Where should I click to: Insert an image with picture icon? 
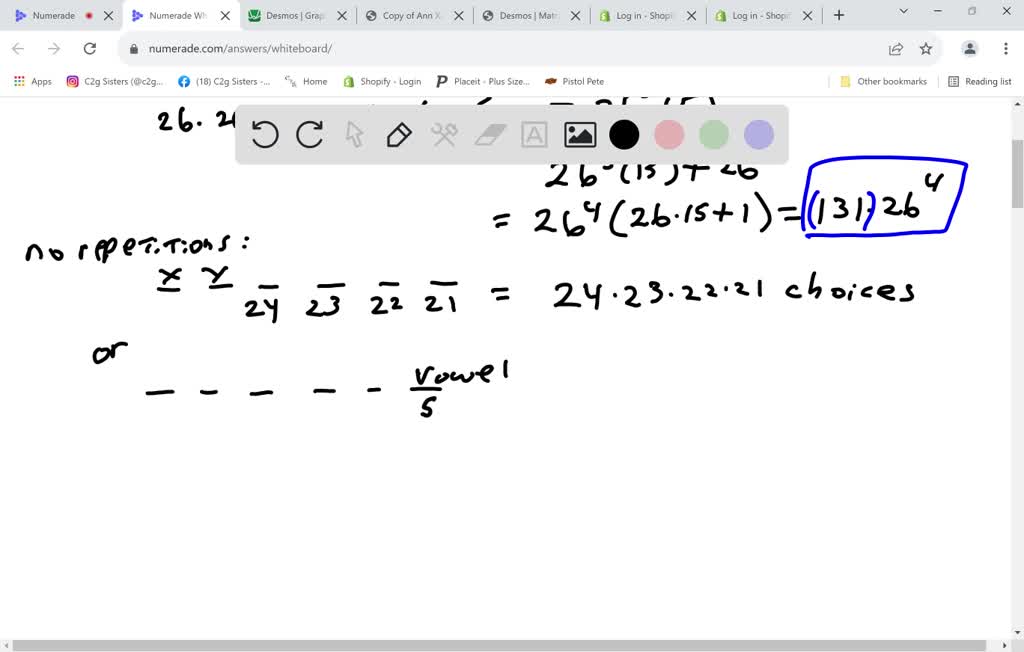click(580, 135)
